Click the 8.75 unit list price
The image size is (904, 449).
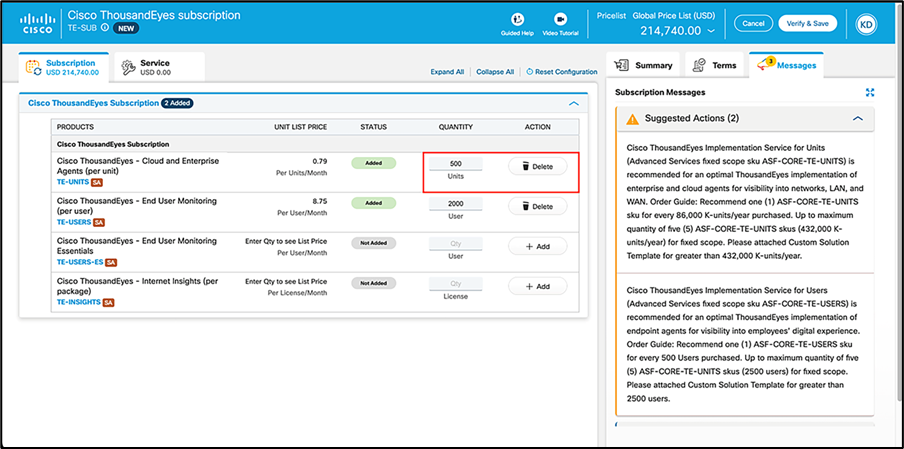click(321, 201)
